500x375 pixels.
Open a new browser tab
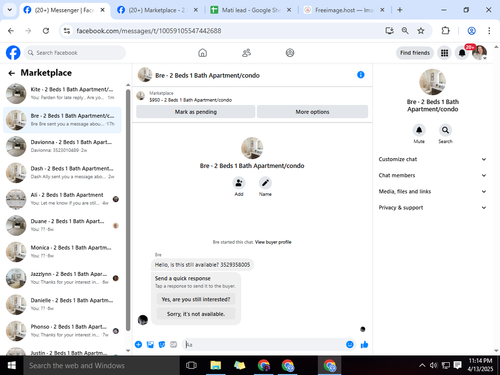click(400, 10)
